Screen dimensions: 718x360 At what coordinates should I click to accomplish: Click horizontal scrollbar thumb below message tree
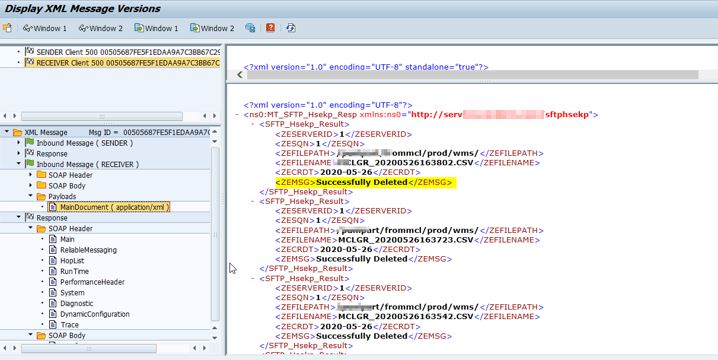pyautogui.click(x=88, y=349)
